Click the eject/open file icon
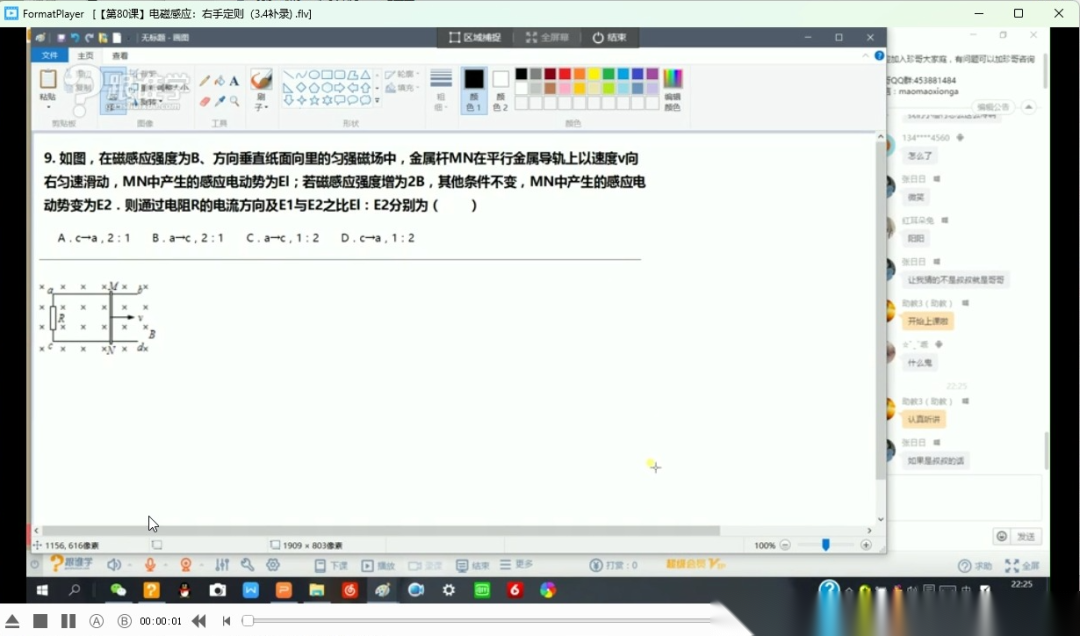Screen dimensions: 1080x636 (x=12, y=621)
